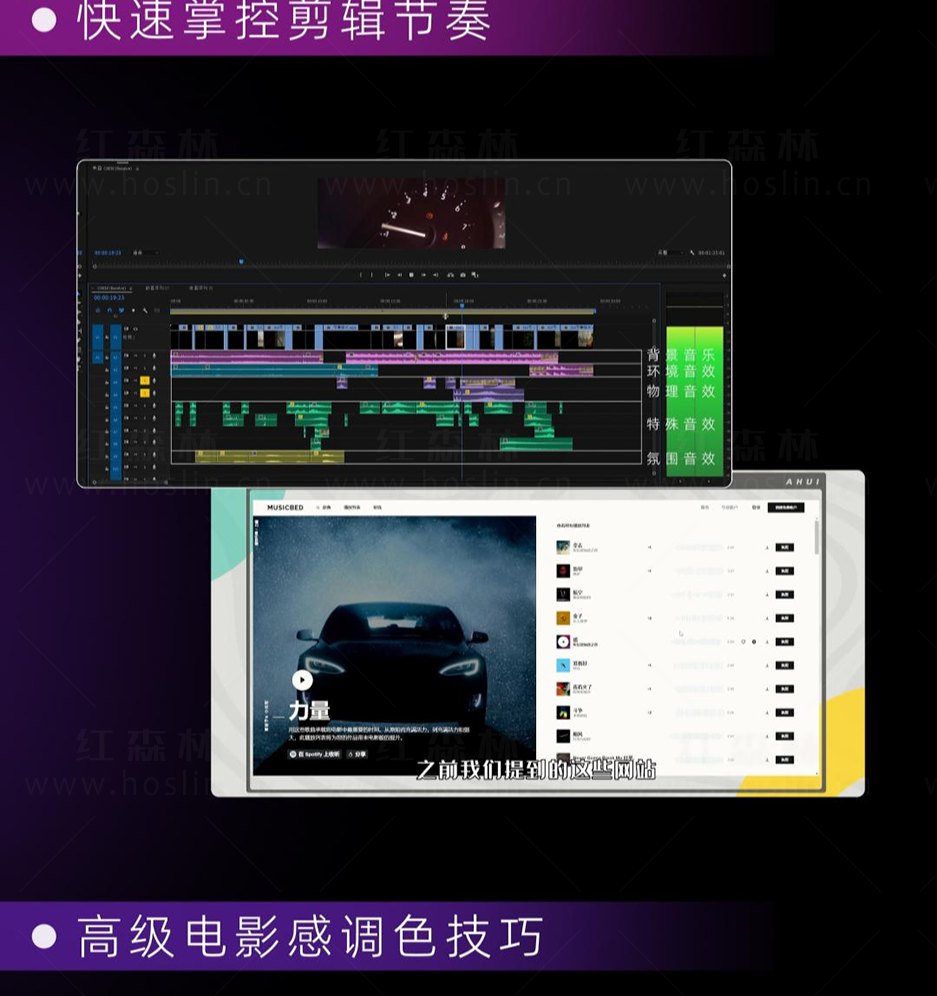The image size is (937, 996).
Task: Click the MUSICBED logo
Action: (x=285, y=508)
